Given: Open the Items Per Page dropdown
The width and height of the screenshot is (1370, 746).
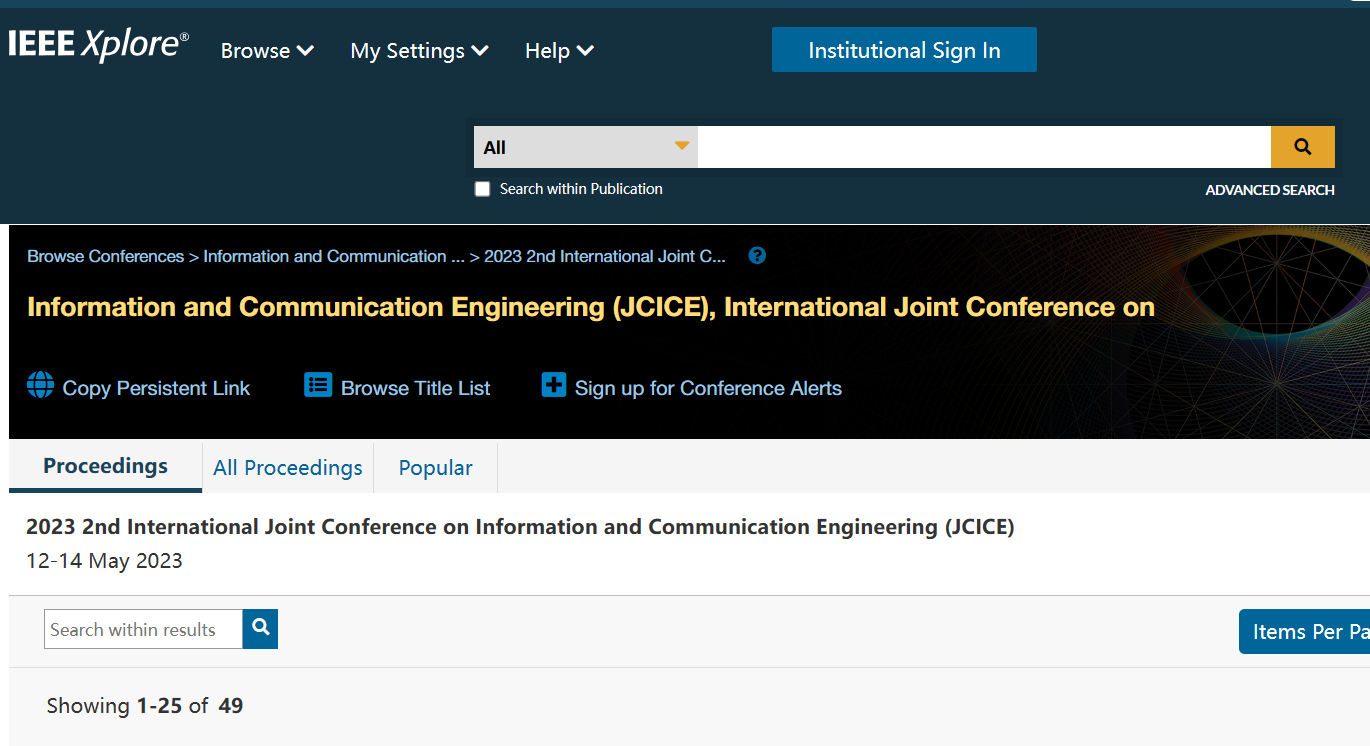Looking at the screenshot, I should click(x=1304, y=632).
